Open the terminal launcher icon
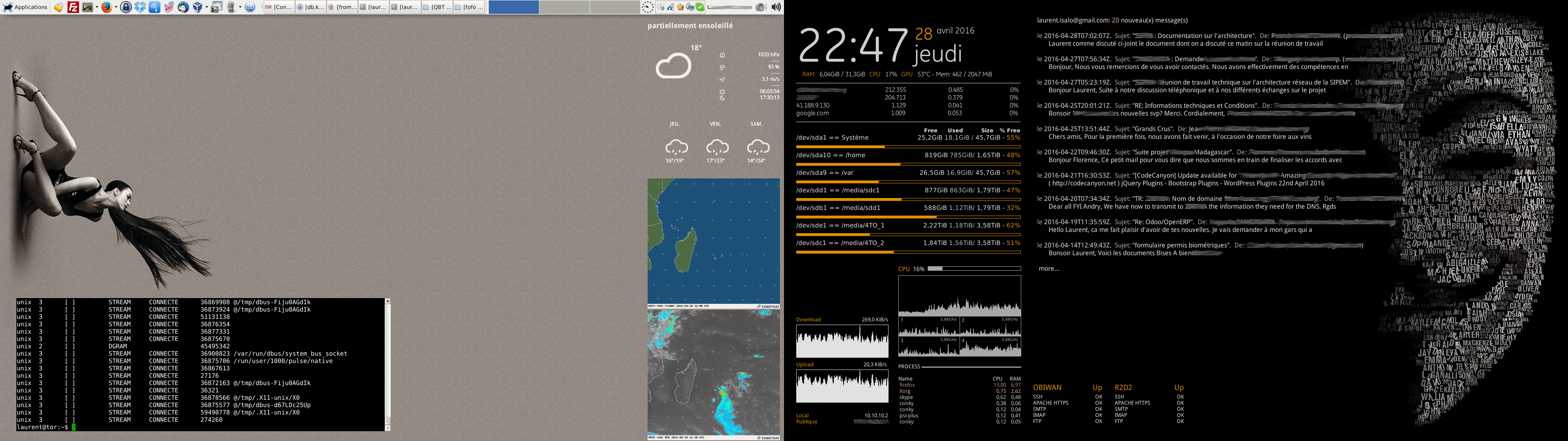 (88, 7)
